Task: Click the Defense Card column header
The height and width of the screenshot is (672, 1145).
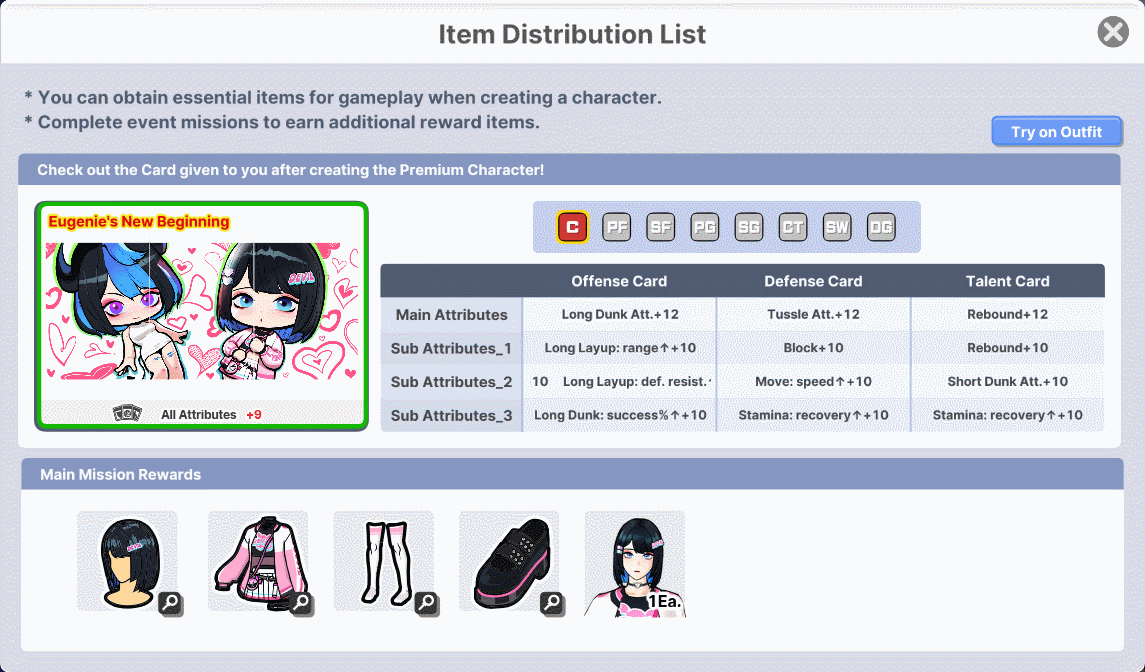Action: (x=813, y=281)
